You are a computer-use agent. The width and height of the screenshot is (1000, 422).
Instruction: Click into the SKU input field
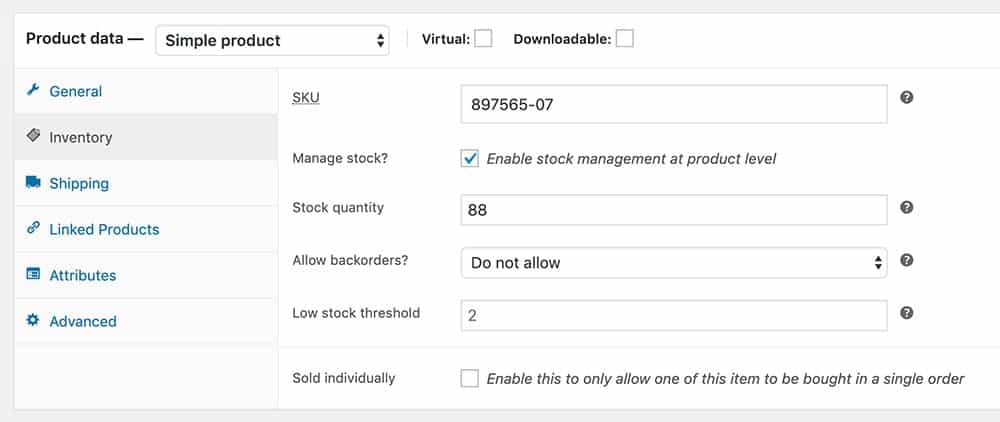674,104
